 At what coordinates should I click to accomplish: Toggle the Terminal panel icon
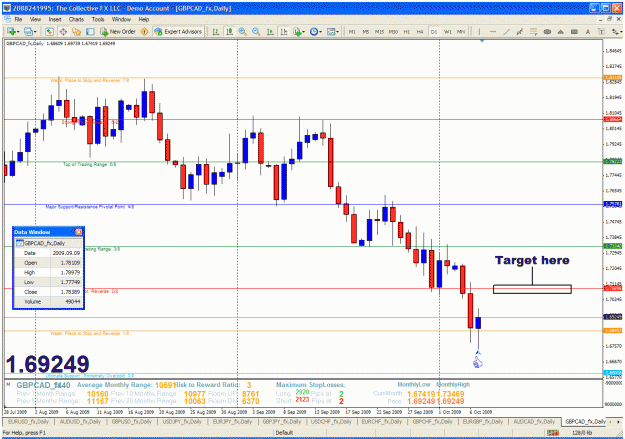click(x=90, y=31)
